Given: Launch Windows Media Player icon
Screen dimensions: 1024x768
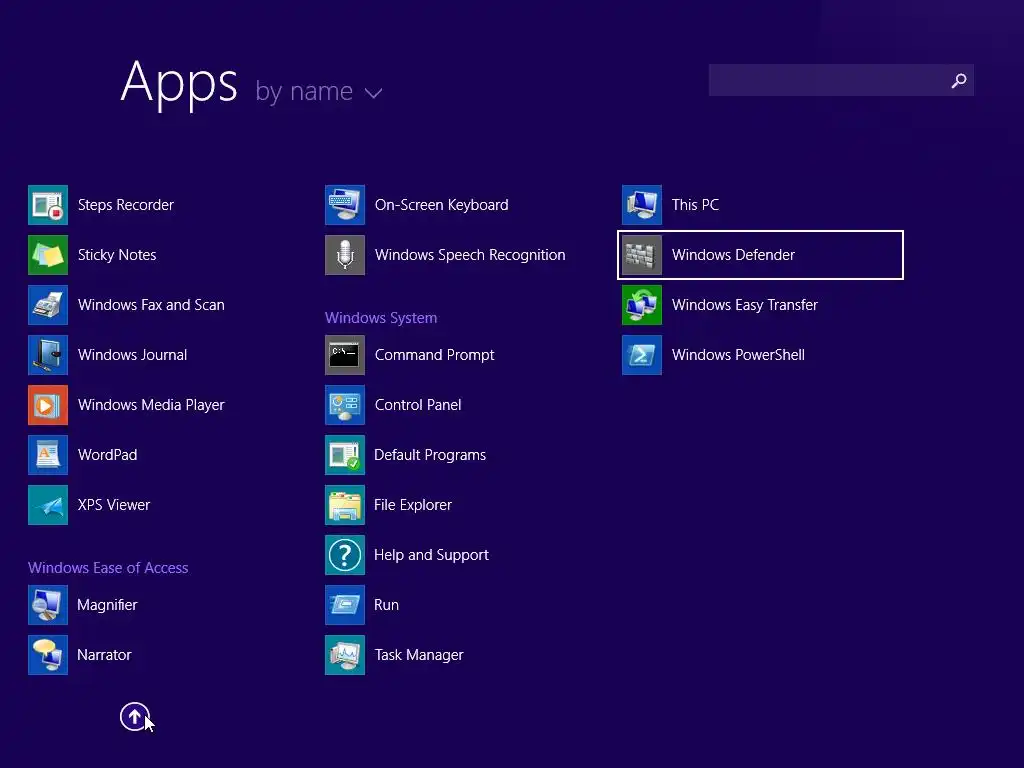Looking at the screenshot, I should [x=48, y=405].
